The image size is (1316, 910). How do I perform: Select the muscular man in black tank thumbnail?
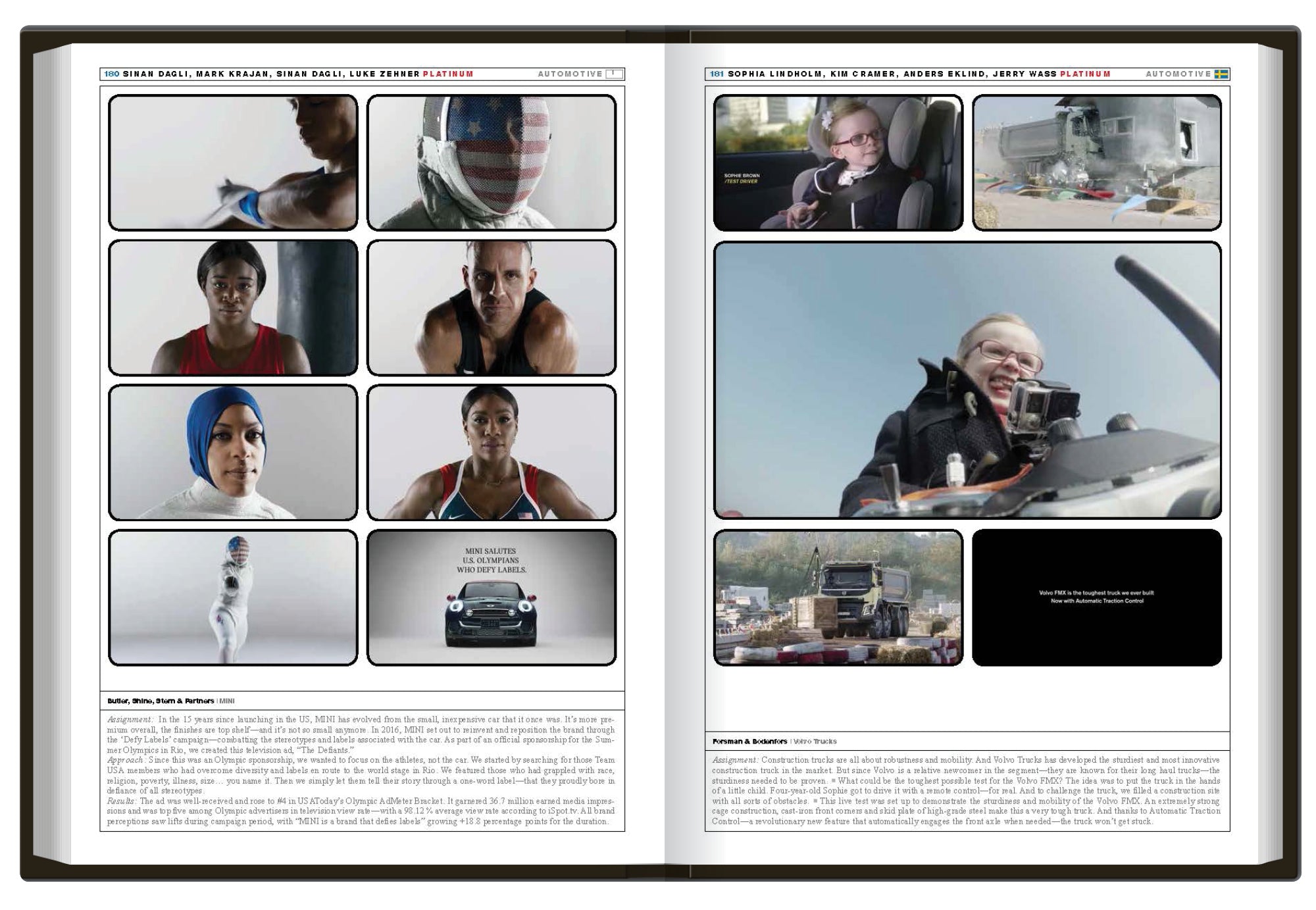[492, 307]
